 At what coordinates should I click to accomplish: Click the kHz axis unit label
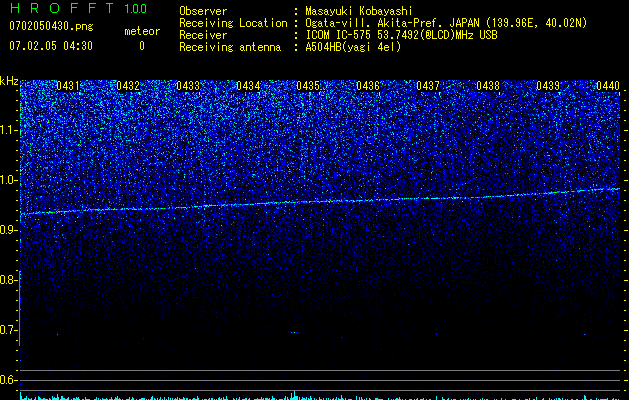click(9, 81)
